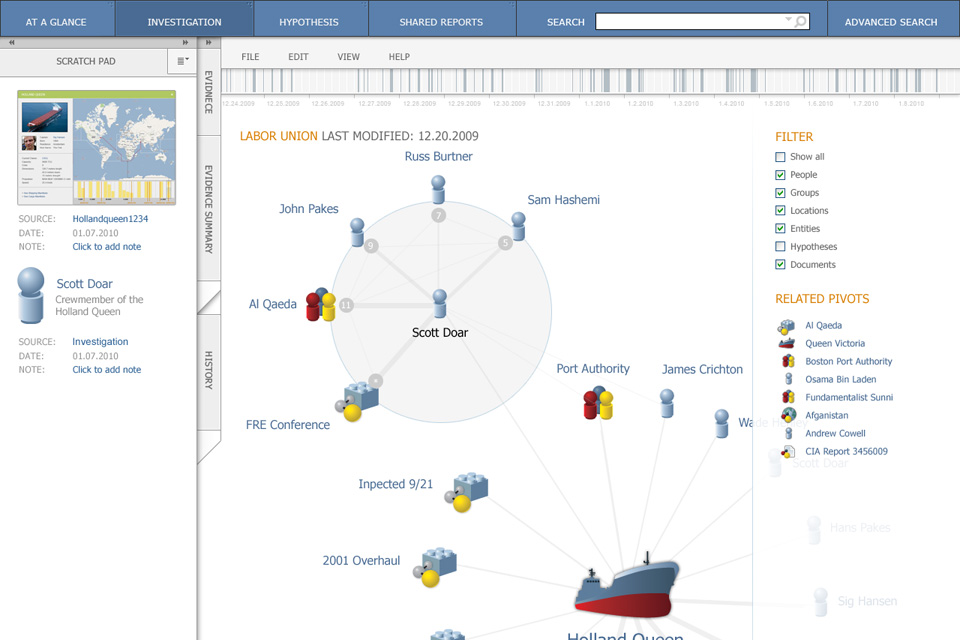Select the Sam Hashemi person node
Image resolution: width=960 pixels, height=640 pixels.
tap(518, 225)
